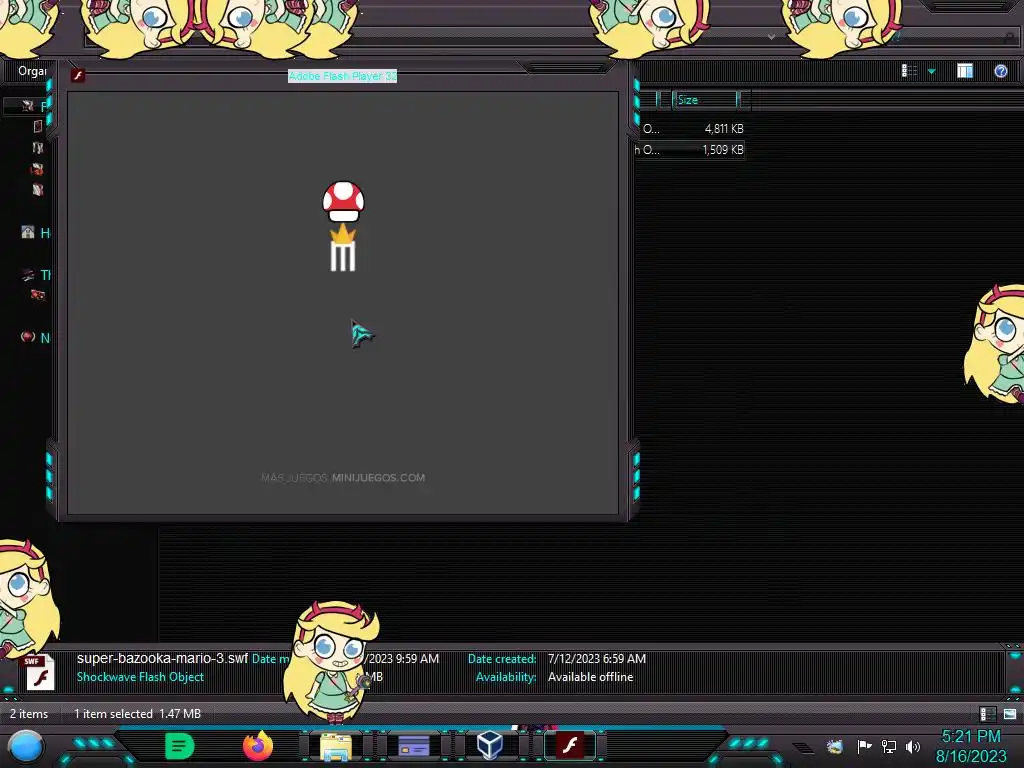Toggle the Explorer preview pane icon
Viewport: 1024px width, 768px height.
(965, 71)
